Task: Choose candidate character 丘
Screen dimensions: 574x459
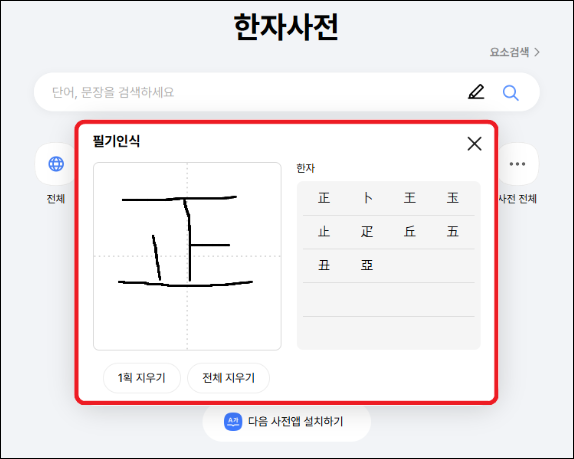Action: (410, 231)
